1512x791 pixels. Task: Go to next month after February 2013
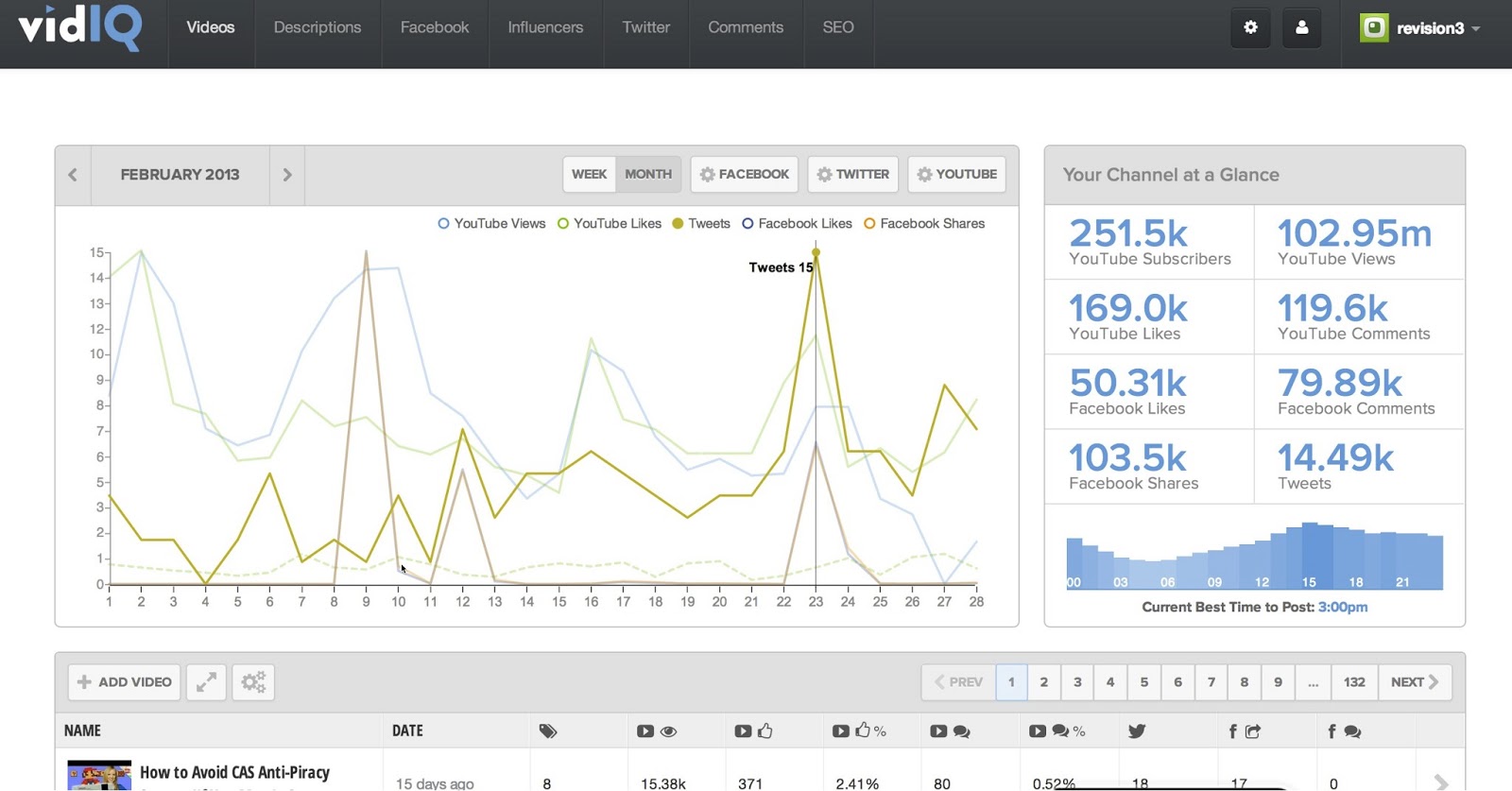[287, 175]
